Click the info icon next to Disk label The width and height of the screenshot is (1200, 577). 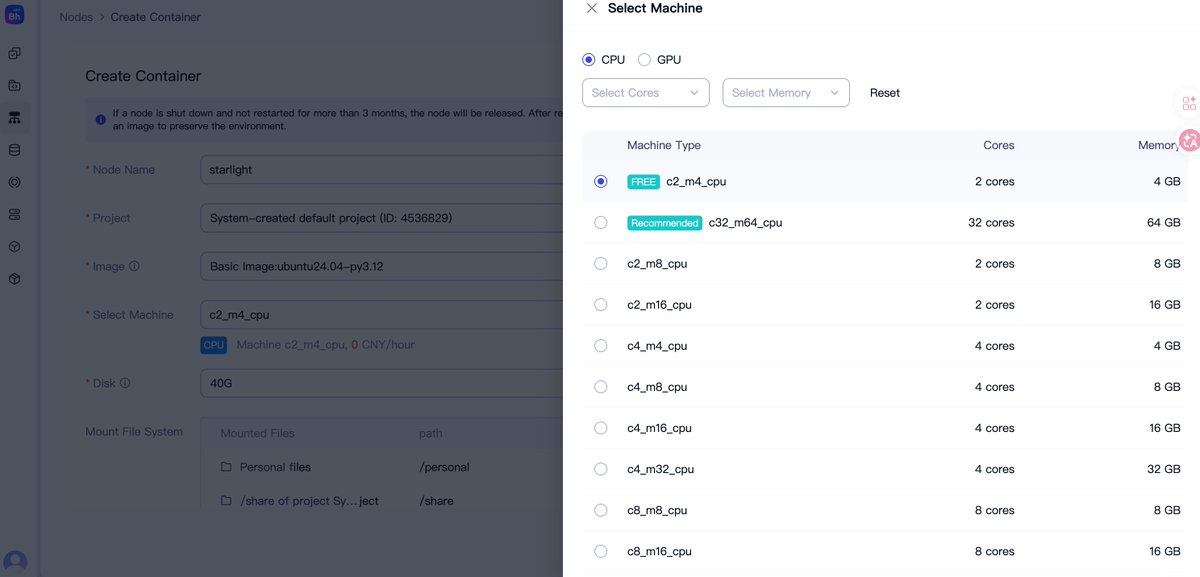coord(125,383)
